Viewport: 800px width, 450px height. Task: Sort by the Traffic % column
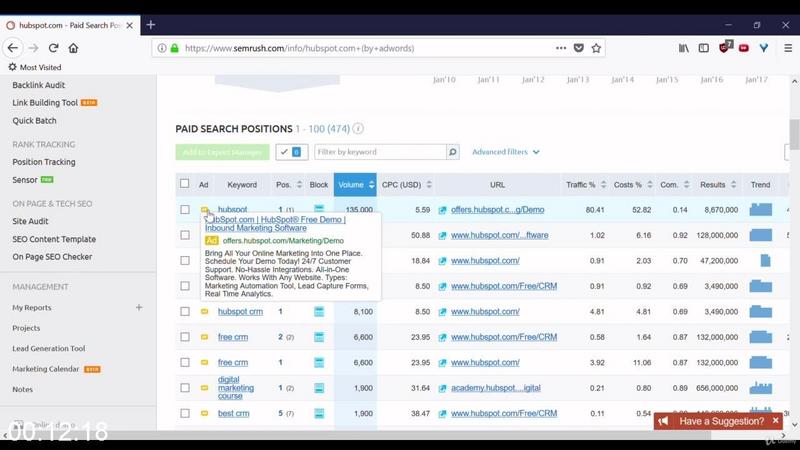[x=586, y=185]
